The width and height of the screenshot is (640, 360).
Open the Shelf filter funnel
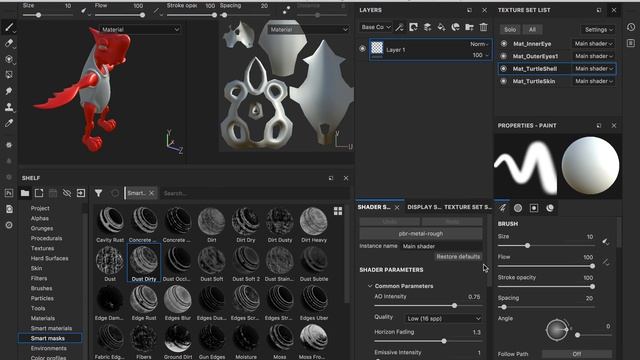coord(98,193)
